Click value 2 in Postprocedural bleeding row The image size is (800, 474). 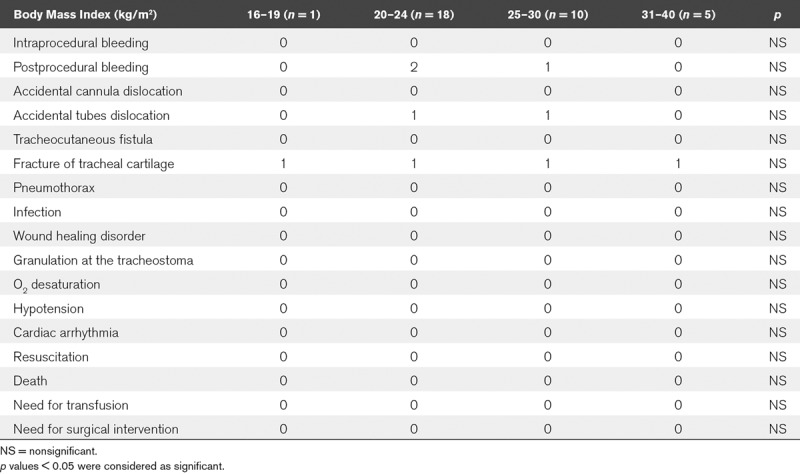pos(415,67)
